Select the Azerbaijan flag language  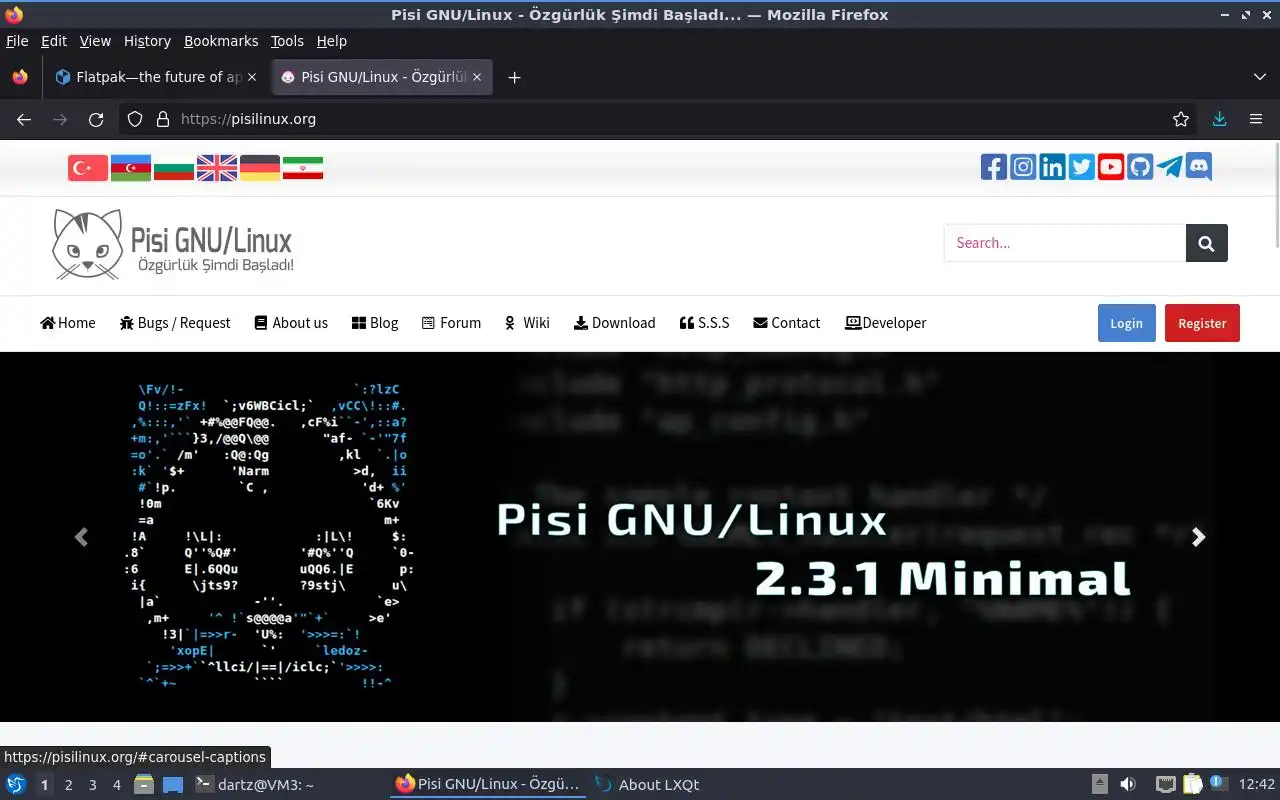tap(131, 168)
